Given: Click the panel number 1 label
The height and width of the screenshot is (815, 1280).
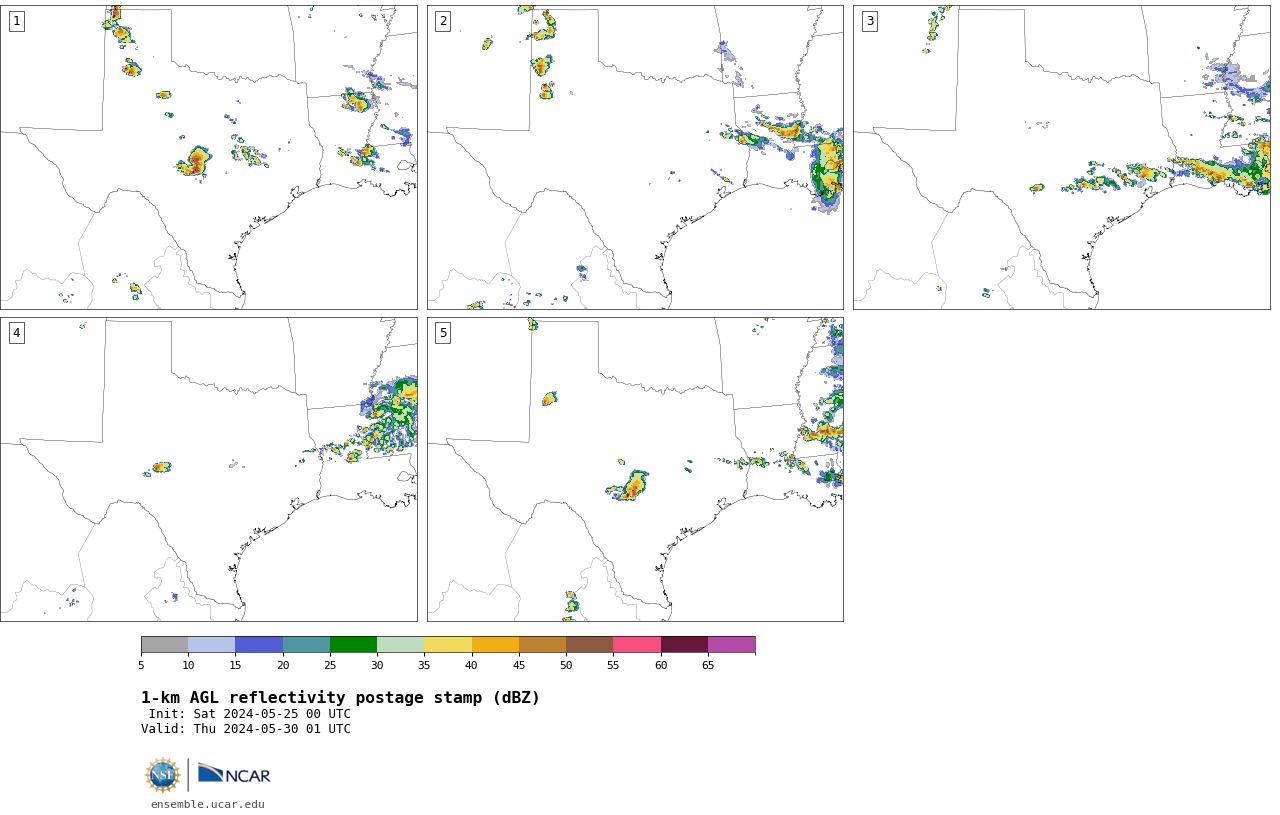Looking at the screenshot, I should point(16,21).
